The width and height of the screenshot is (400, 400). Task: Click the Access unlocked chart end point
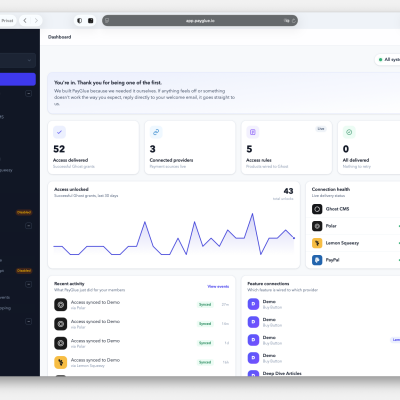(294, 238)
